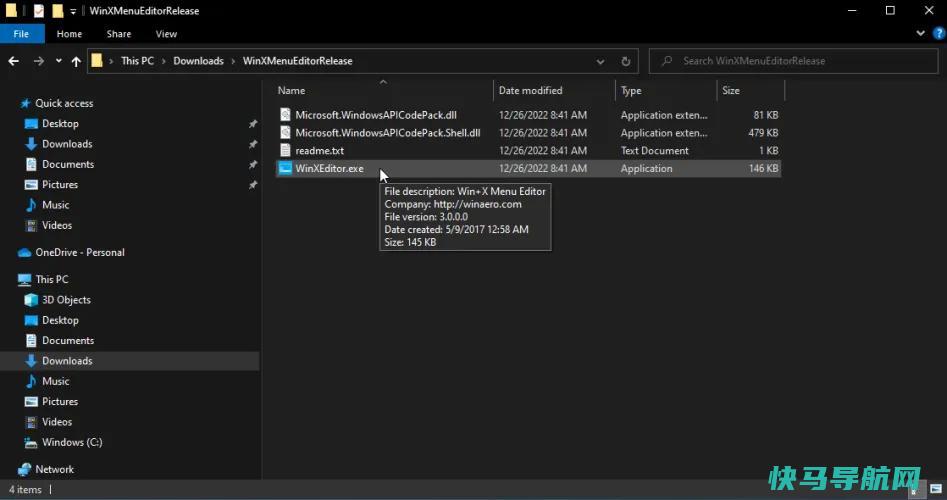Open the File ribbon tab
Screen dimensions: 947x500
coord(21,34)
